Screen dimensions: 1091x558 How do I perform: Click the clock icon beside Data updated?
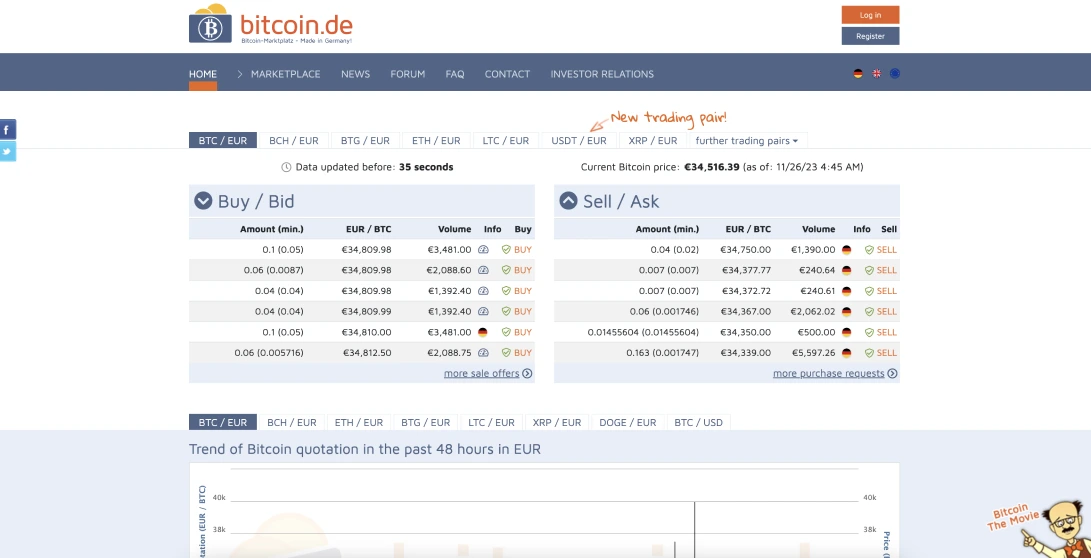pyautogui.click(x=286, y=167)
